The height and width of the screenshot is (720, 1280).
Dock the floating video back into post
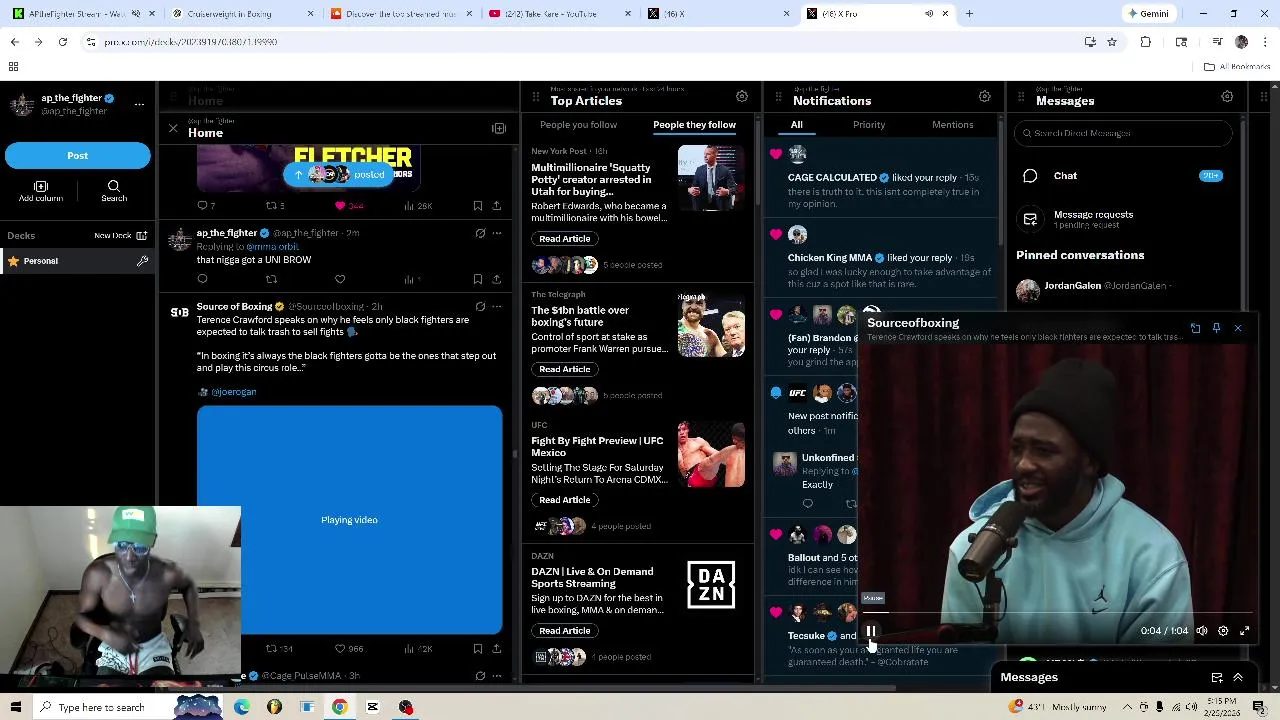[1195, 328]
